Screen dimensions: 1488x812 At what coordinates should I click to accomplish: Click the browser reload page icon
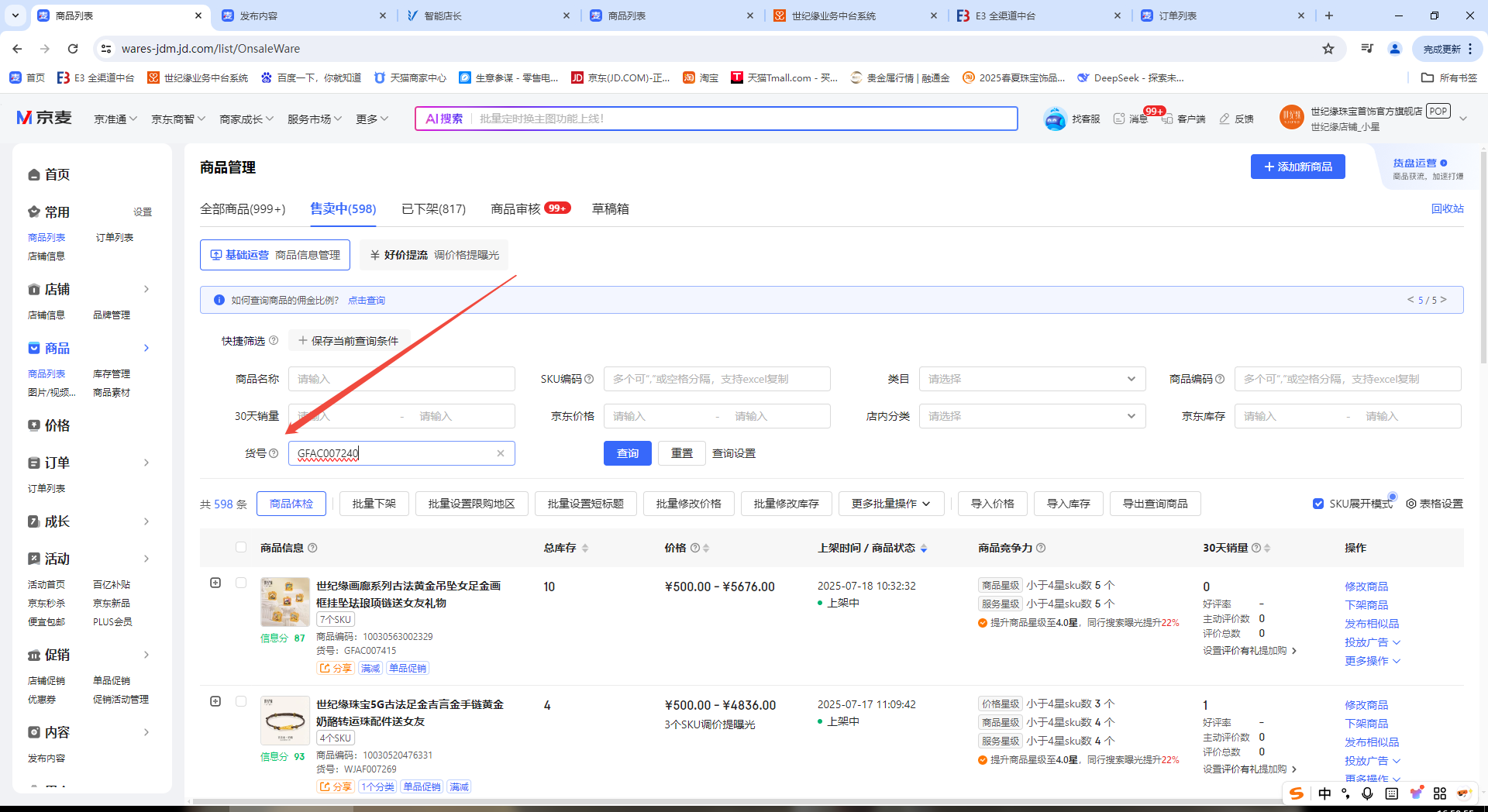73,49
